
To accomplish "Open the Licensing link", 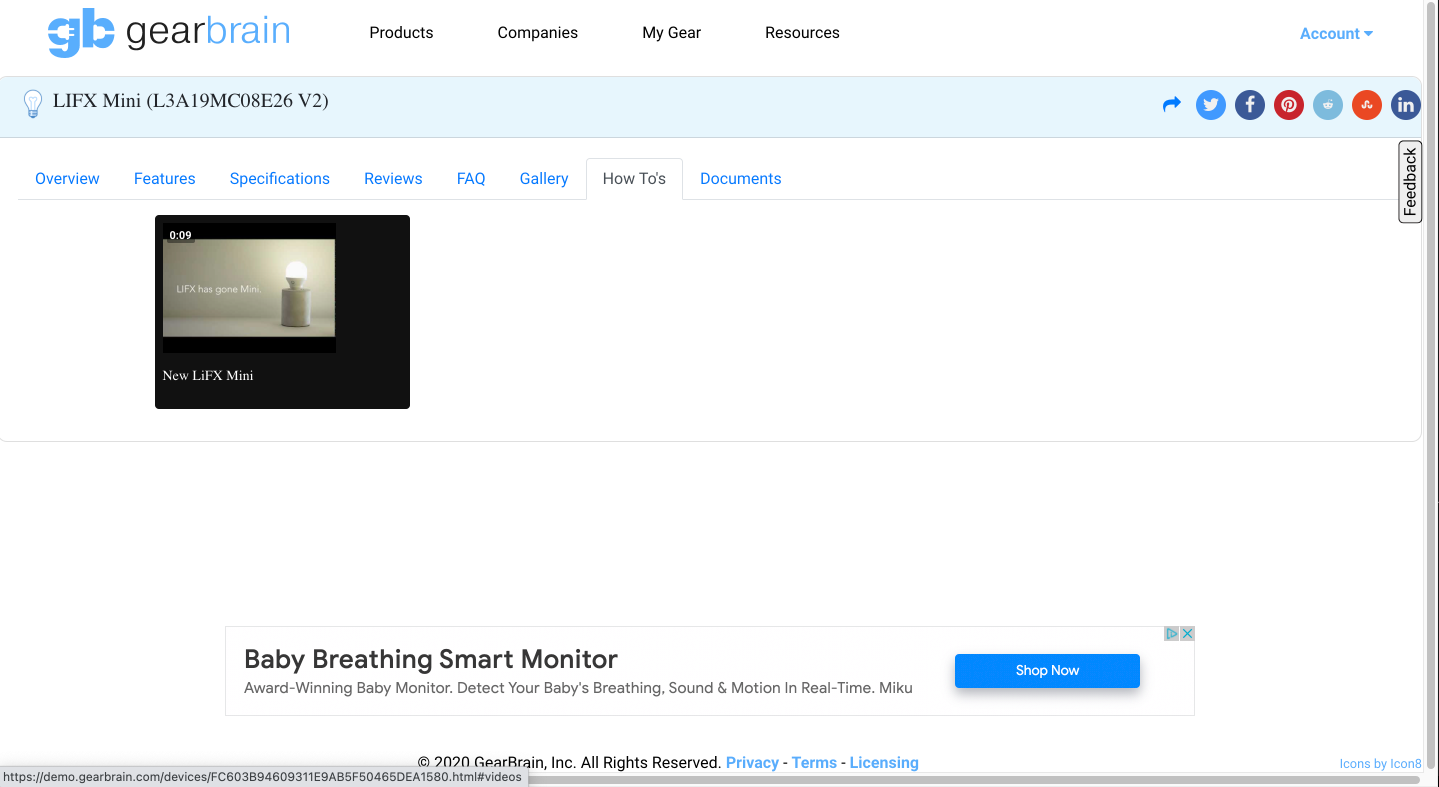I will (x=884, y=763).
